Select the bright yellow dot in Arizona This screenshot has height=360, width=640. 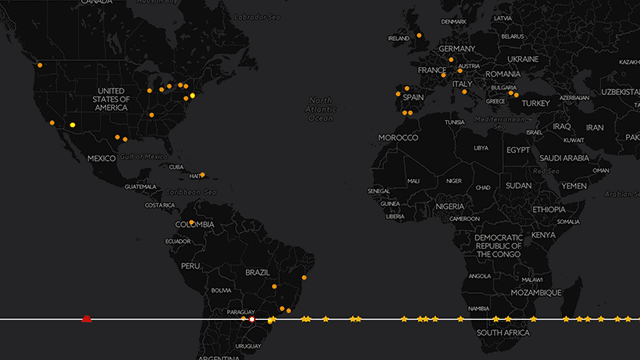click(72, 125)
